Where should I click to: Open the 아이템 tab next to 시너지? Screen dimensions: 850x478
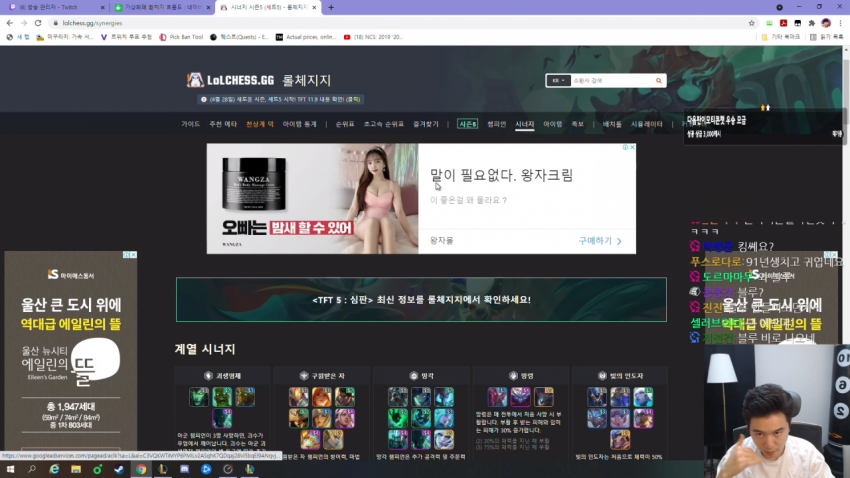pyautogui.click(x=552, y=124)
